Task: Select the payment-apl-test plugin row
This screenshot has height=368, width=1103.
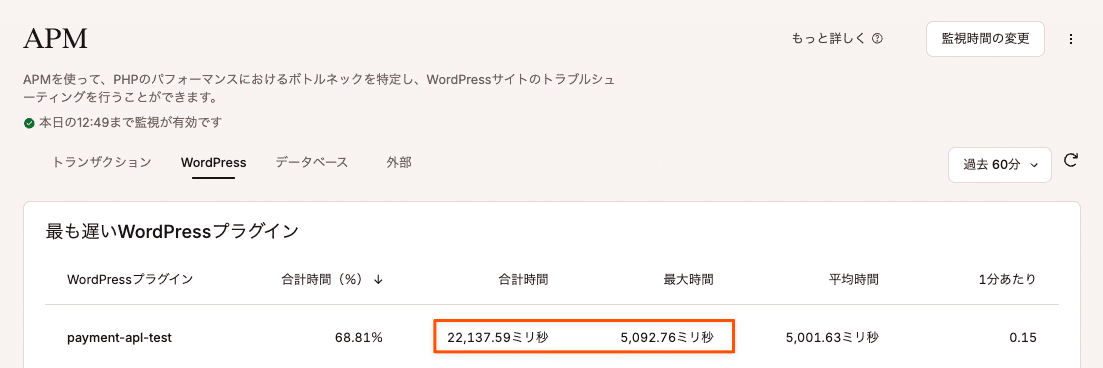Action: pyautogui.click(x=552, y=338)
